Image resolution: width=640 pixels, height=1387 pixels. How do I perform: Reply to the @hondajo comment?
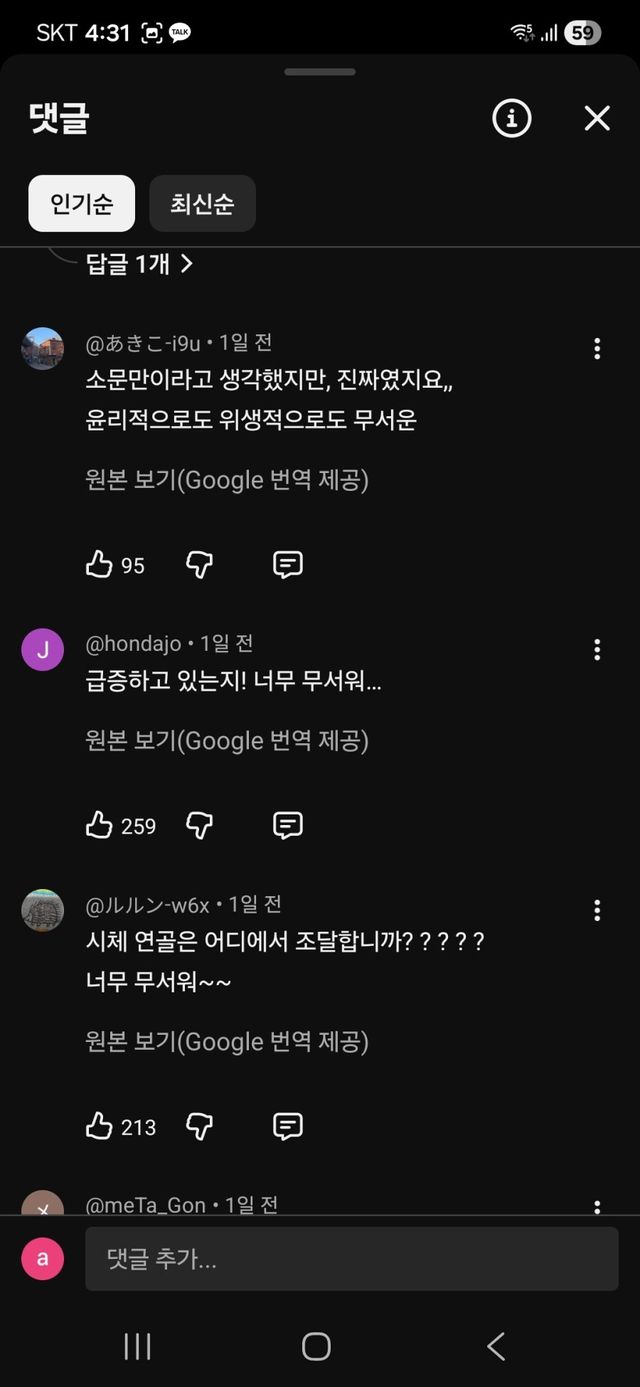(288, 825)
